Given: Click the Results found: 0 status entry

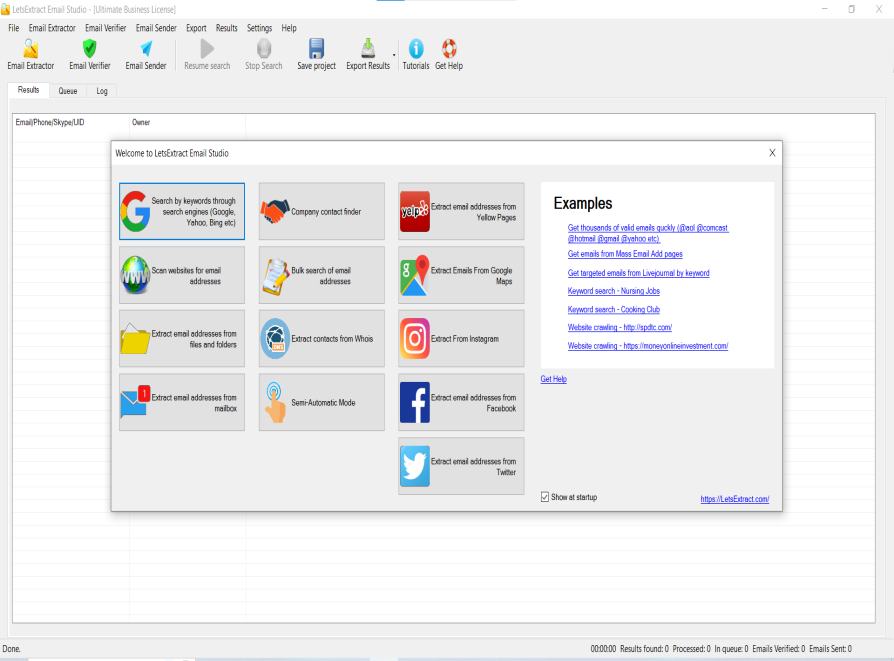Looking at the screenshot, I should point(644,649).
